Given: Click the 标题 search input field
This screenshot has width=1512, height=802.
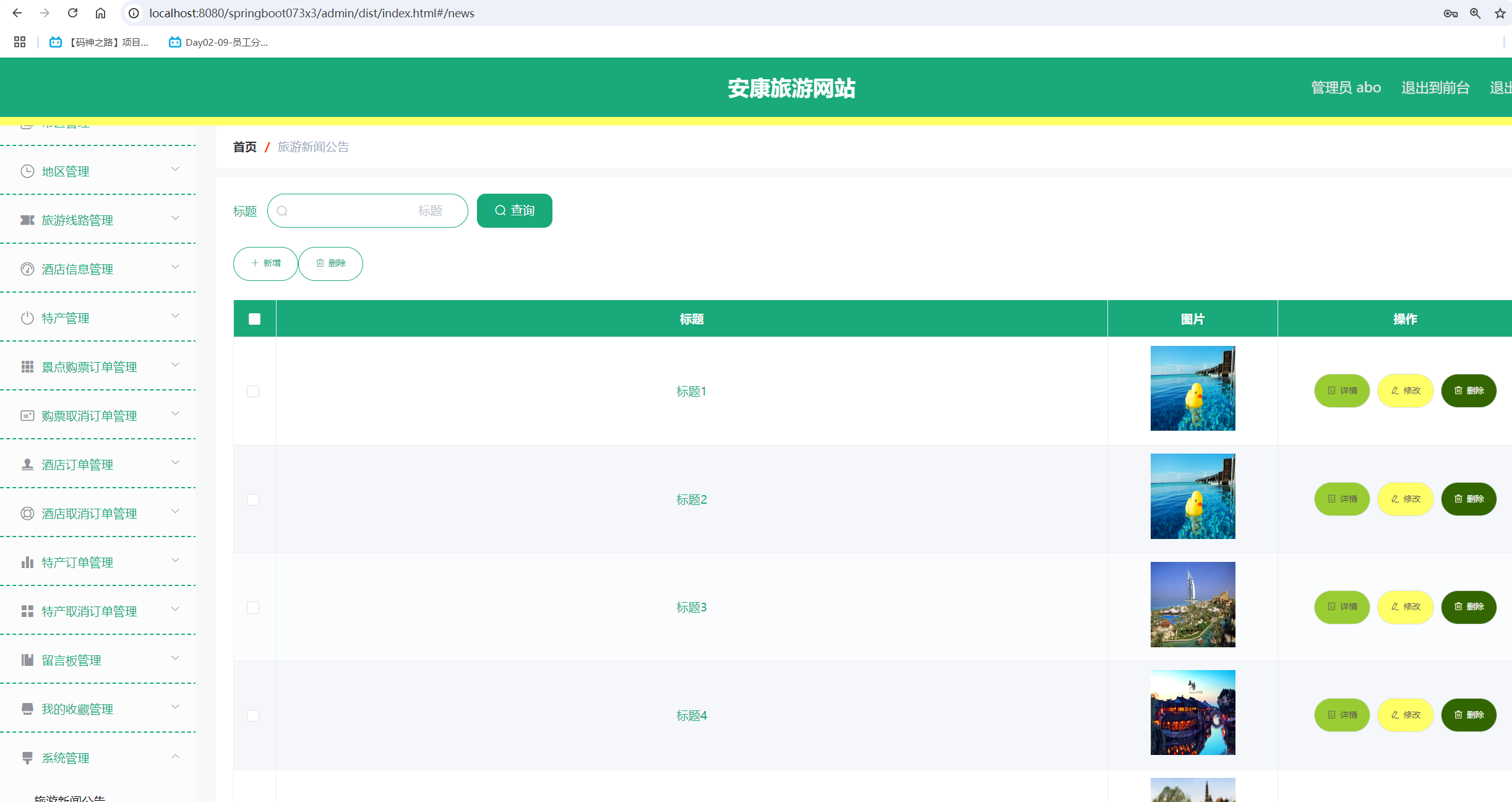Looking at the screenshot, I should [x=367, y=210].
